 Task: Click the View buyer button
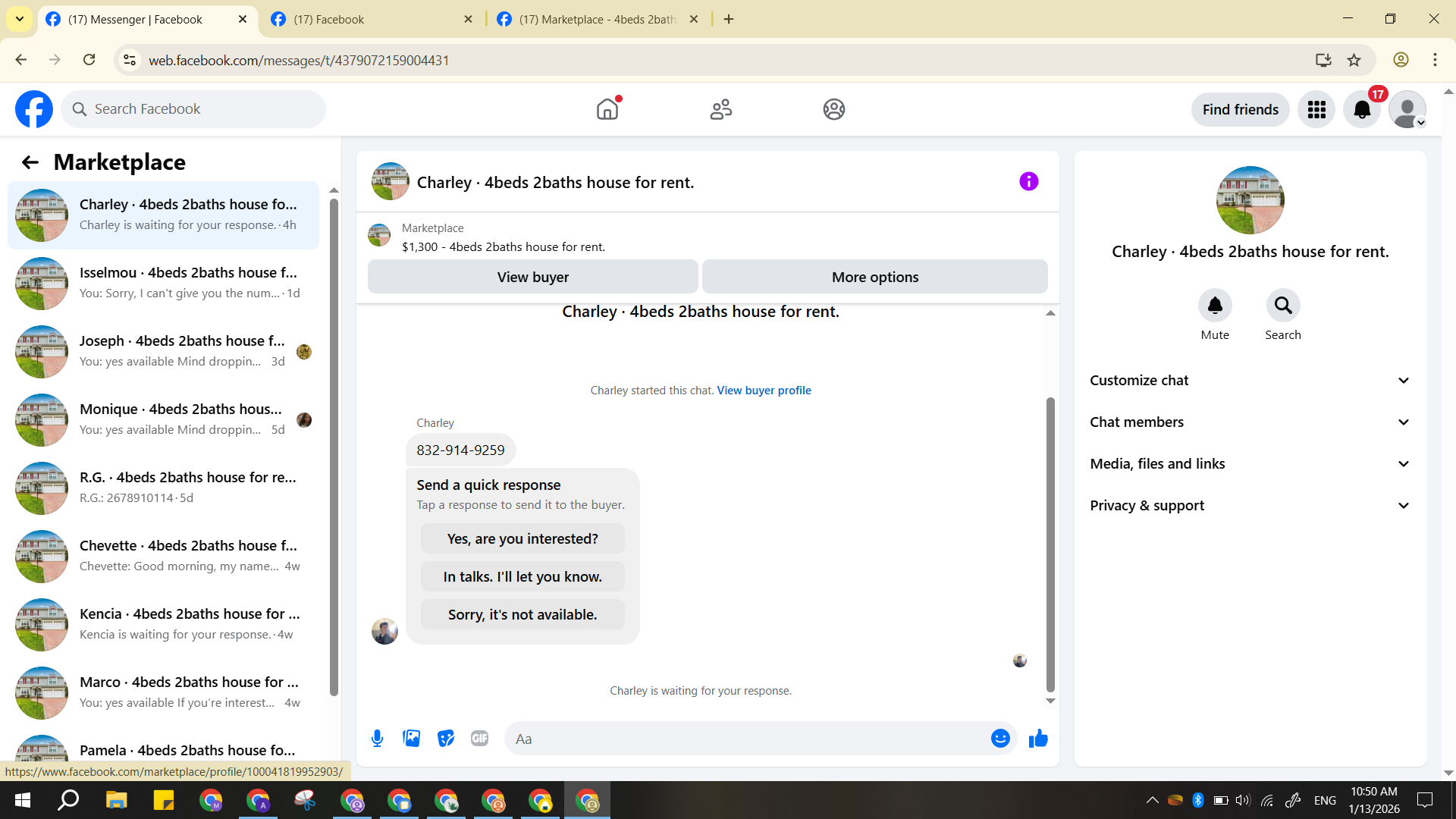click(532, 277)
